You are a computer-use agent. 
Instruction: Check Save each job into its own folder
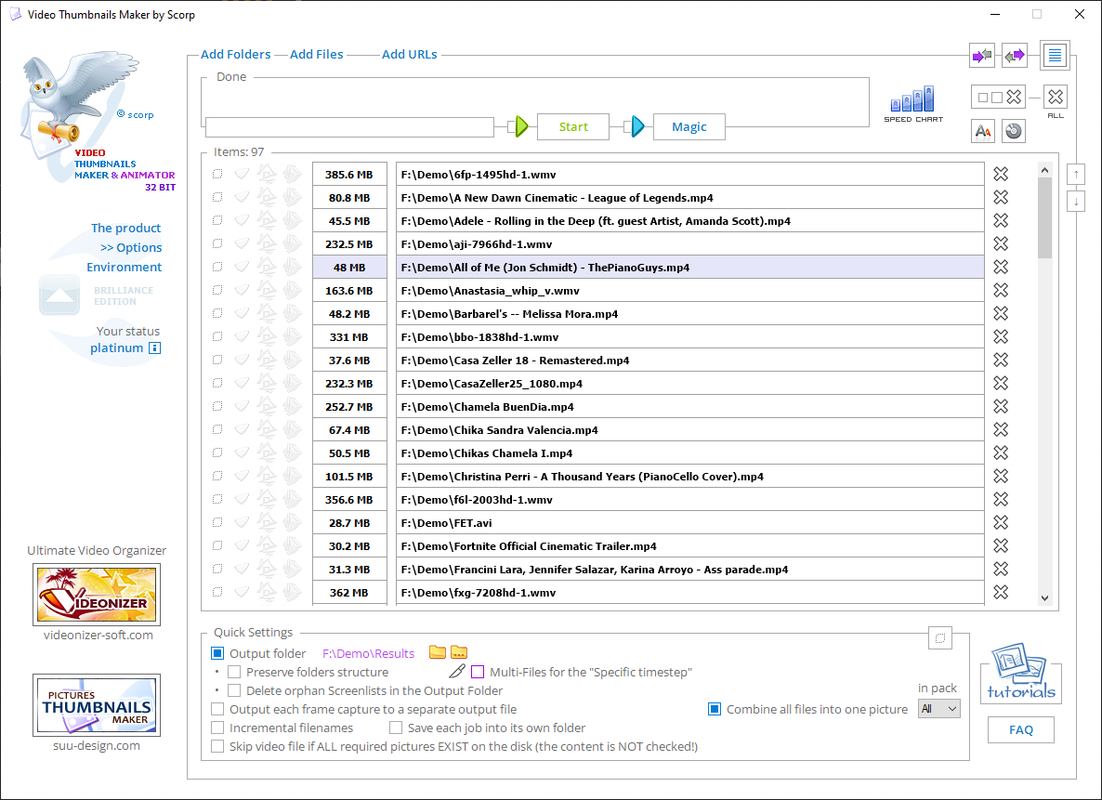coord(396,728)
